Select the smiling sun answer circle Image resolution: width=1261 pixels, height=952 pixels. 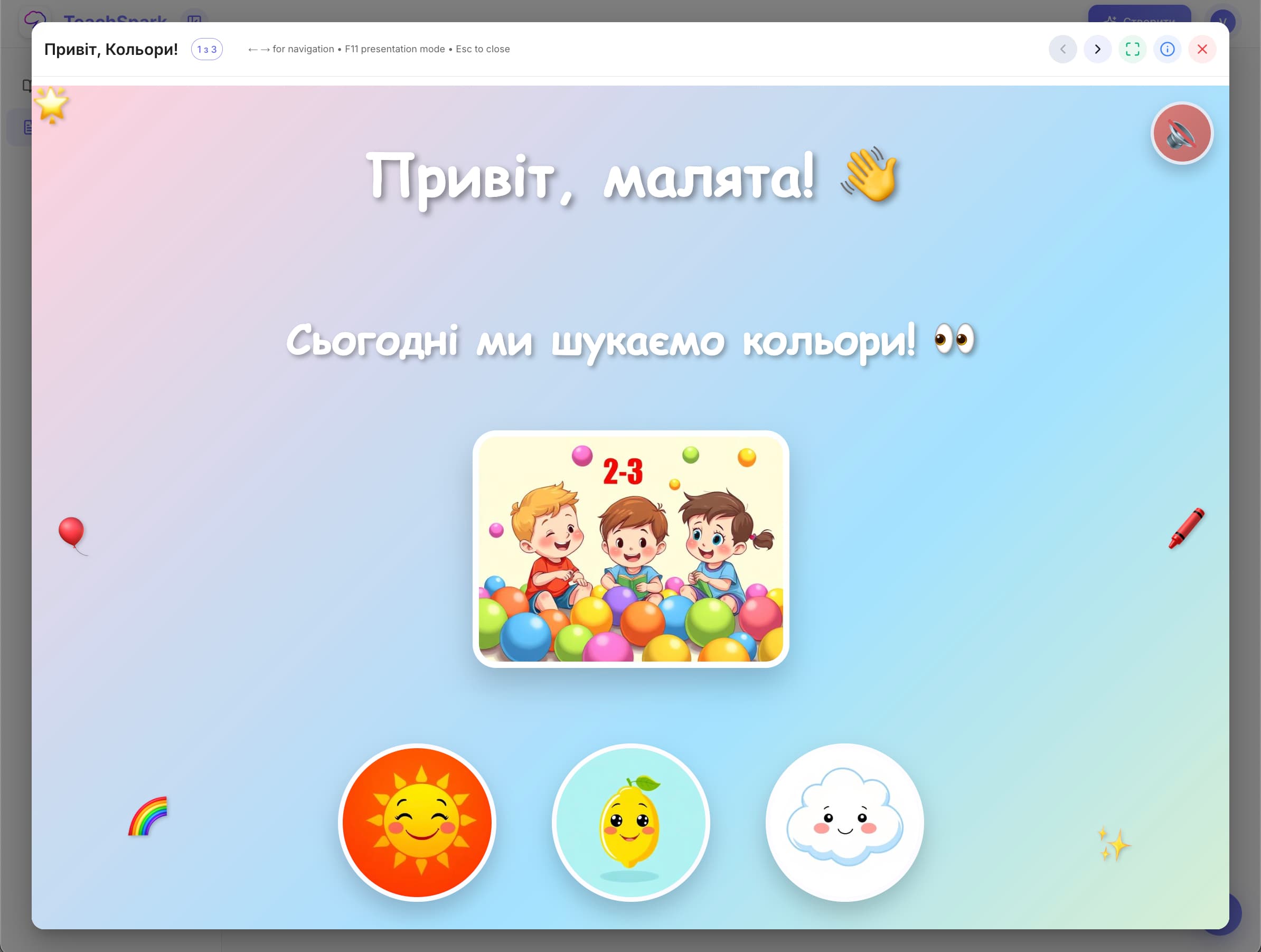(418, 822)
